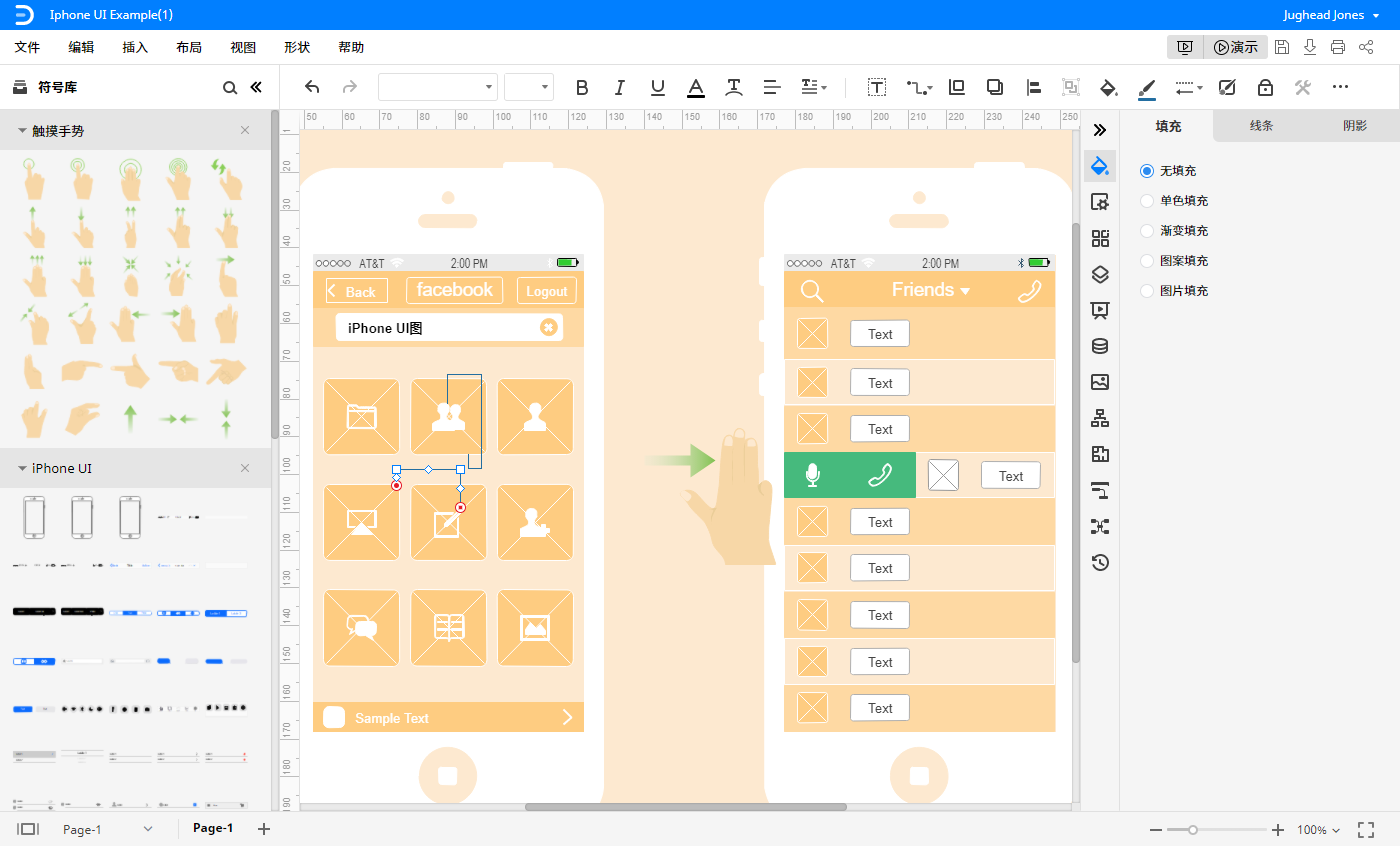Click the line color pen icon
The image size is (1400, 846).
[1147, 88]
